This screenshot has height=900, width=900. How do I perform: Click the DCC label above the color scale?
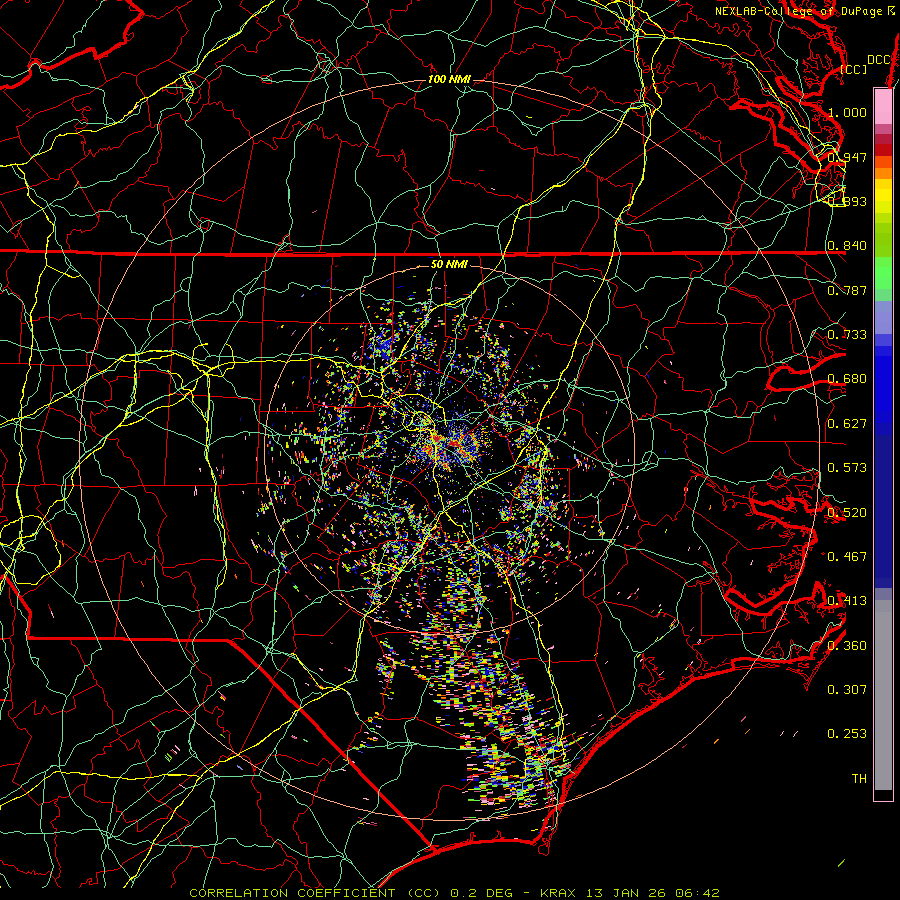879,60
